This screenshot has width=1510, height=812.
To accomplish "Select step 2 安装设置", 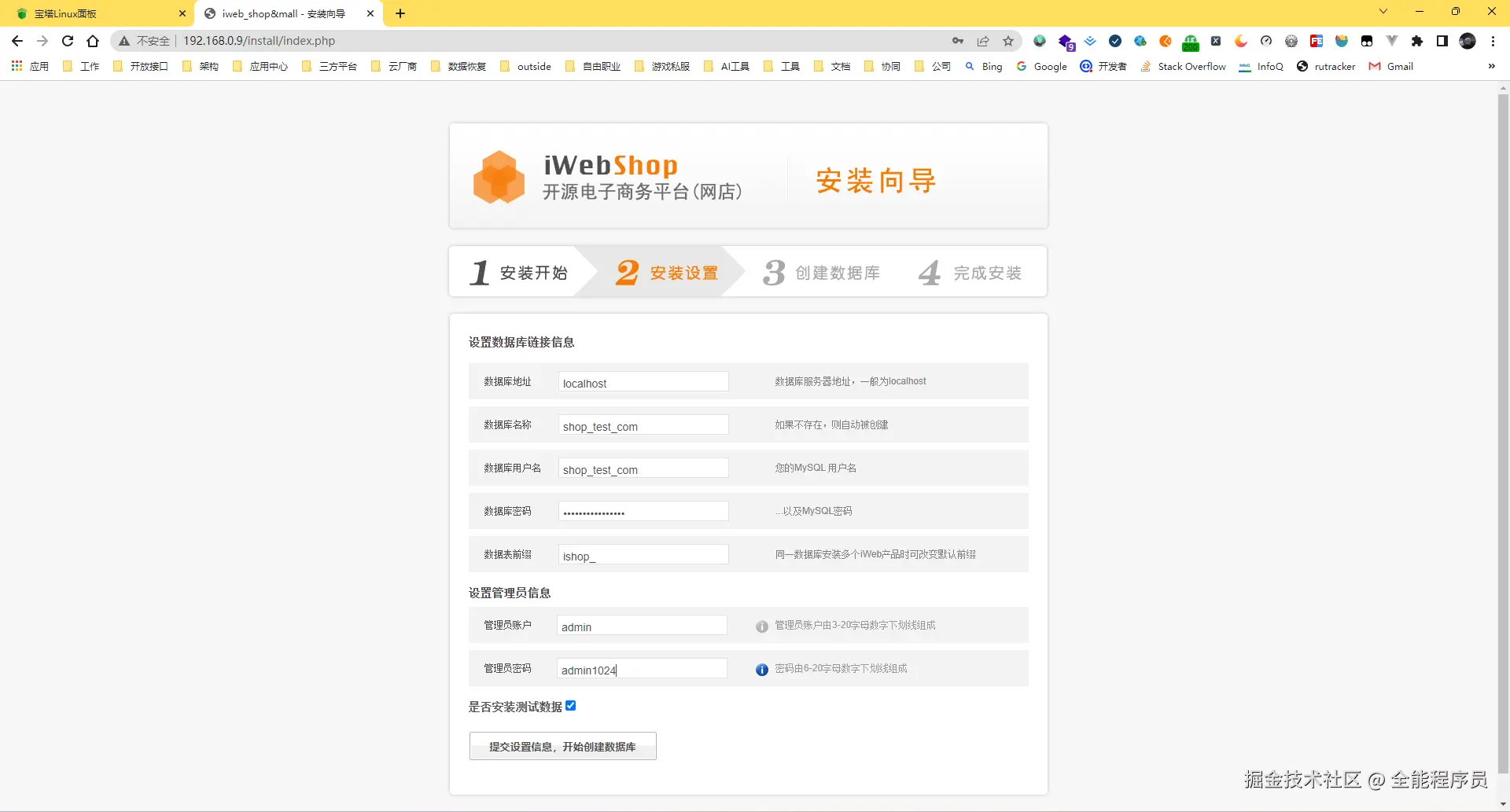I will [667, 272].
